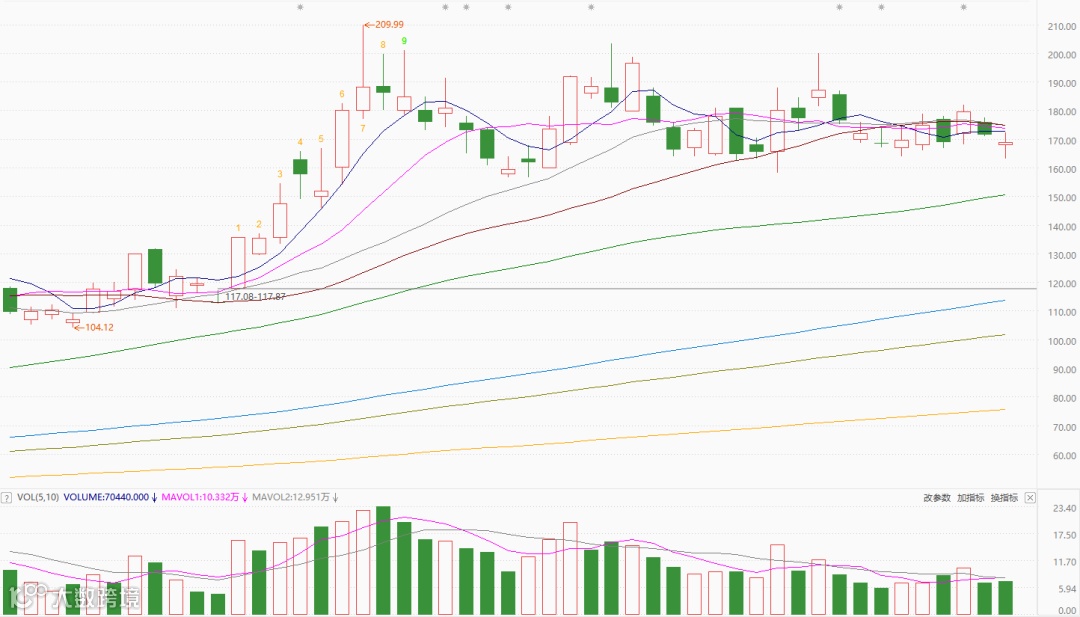Viewport: 1080px width, 617px height.
Task: Click the 加指标 add-indicator button
Action: pyautogui.click(x=970, y=497)
